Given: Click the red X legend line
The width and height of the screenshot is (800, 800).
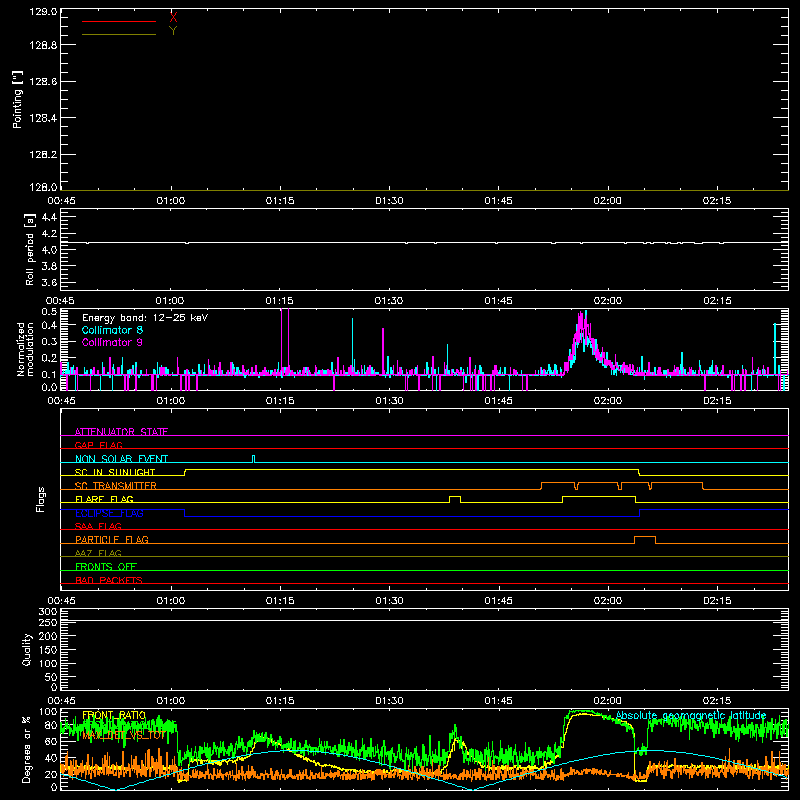Looking at the screenshot, I should tap(119, 21).
